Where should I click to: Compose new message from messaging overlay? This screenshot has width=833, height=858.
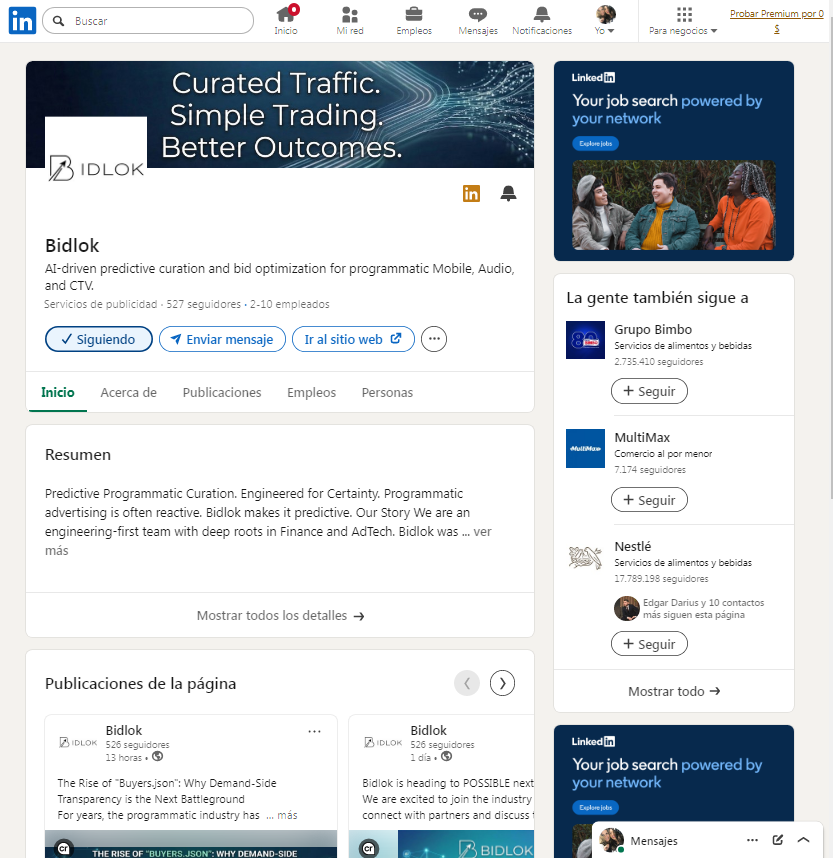[778, 840]
